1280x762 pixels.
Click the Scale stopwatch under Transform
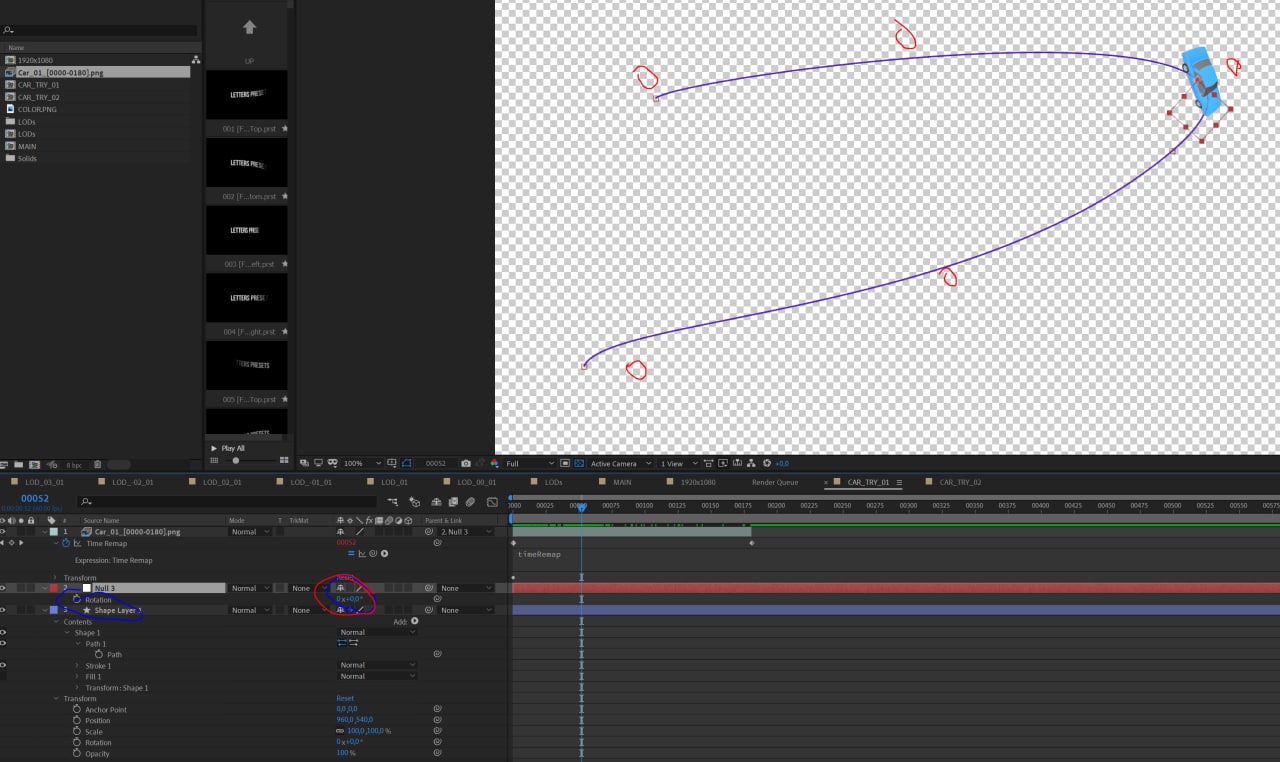77,731
